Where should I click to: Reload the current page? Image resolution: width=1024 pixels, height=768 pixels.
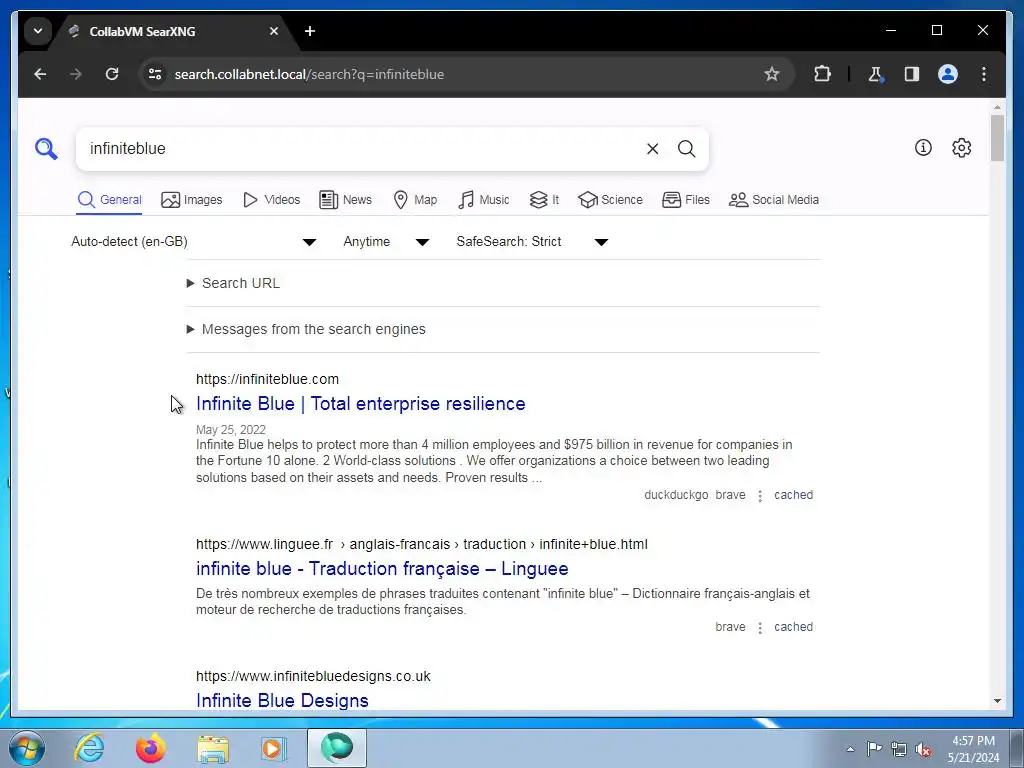[x=112, y=74]
